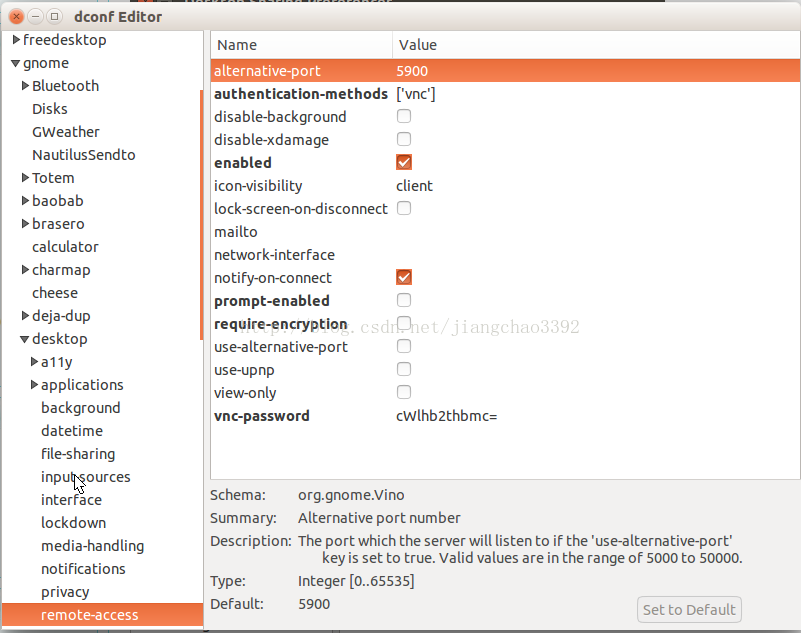
Task: Toggle the require-encryption checkbox
Action: 404,323
